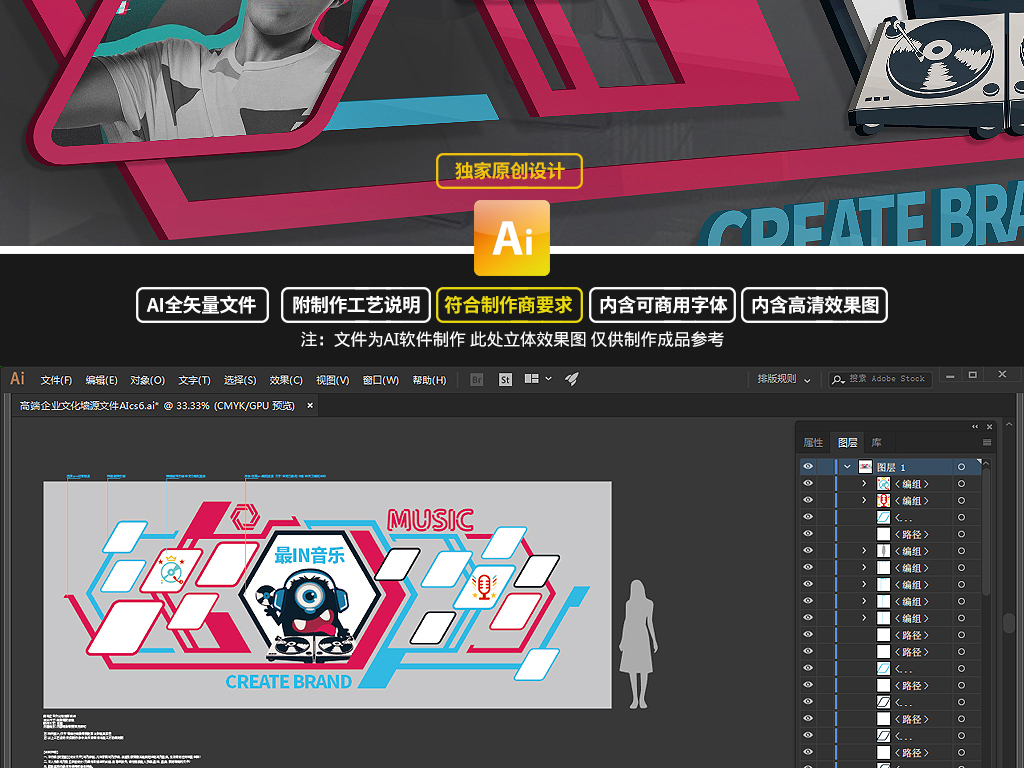This screenshot has width=1024, height=768.
Task: Expand the microphone icon 编组 group
Action: 864,500
